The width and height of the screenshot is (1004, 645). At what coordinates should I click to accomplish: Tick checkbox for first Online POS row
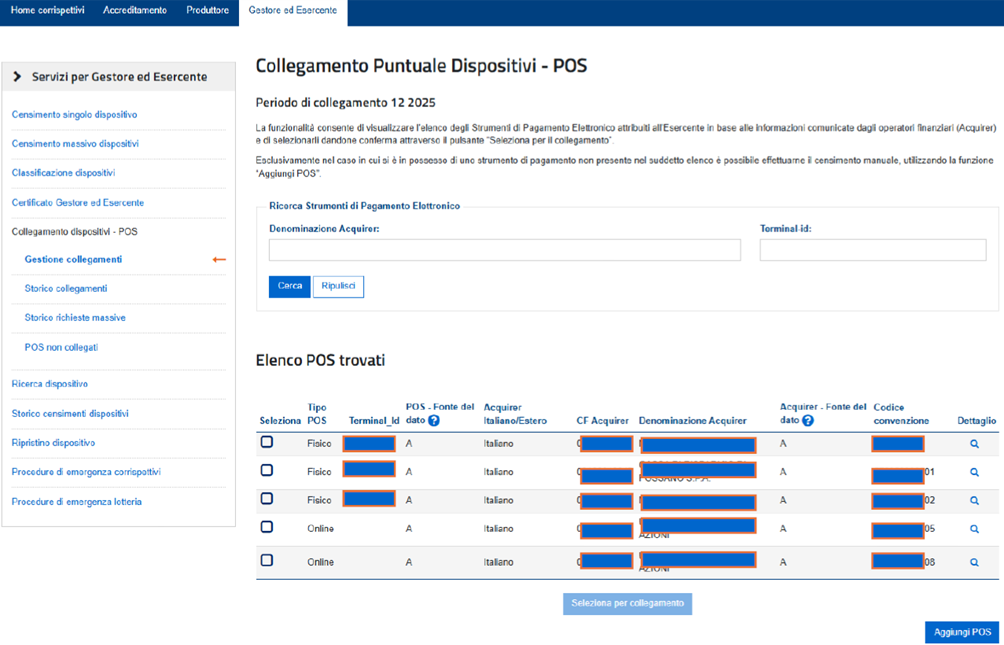click(x=267, y=527)
